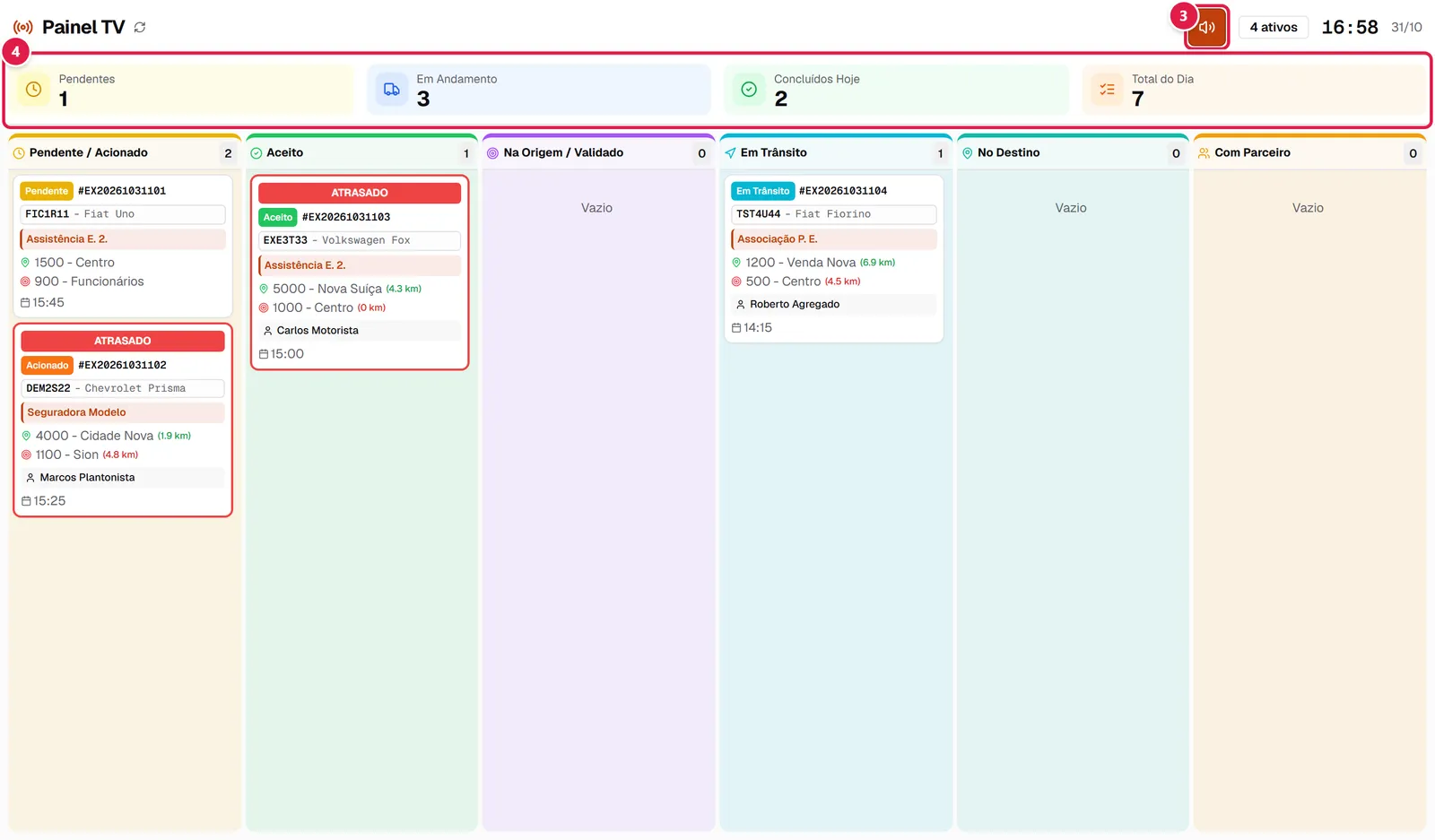Click the check icon in Aceito column header
The image size is (1435, 840).
click(256, 153)
